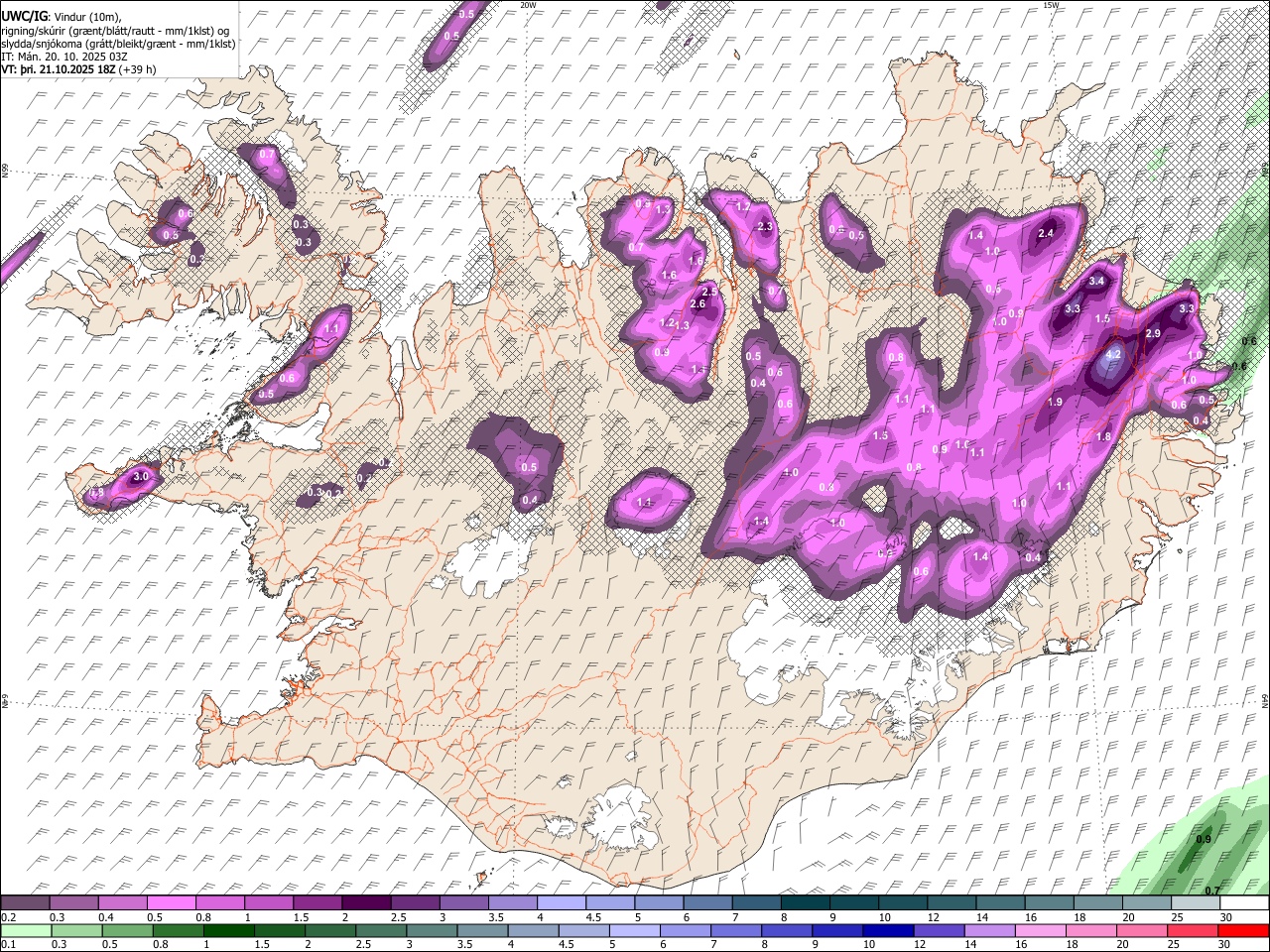The width and height of the screenshot is (1270, 952).
Task: Pick light grey snow swatch between 25 and 30
Action: pyautogui.click(x=1195, y=903)
